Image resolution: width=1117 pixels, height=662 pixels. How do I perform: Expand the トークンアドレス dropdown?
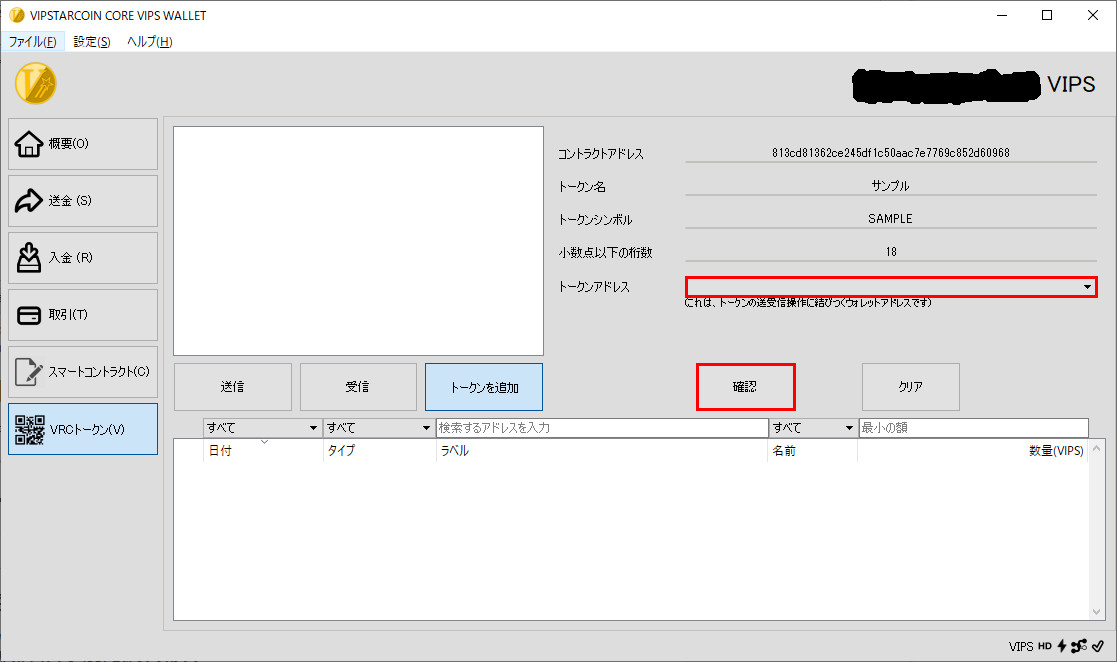coord(1087,288)
